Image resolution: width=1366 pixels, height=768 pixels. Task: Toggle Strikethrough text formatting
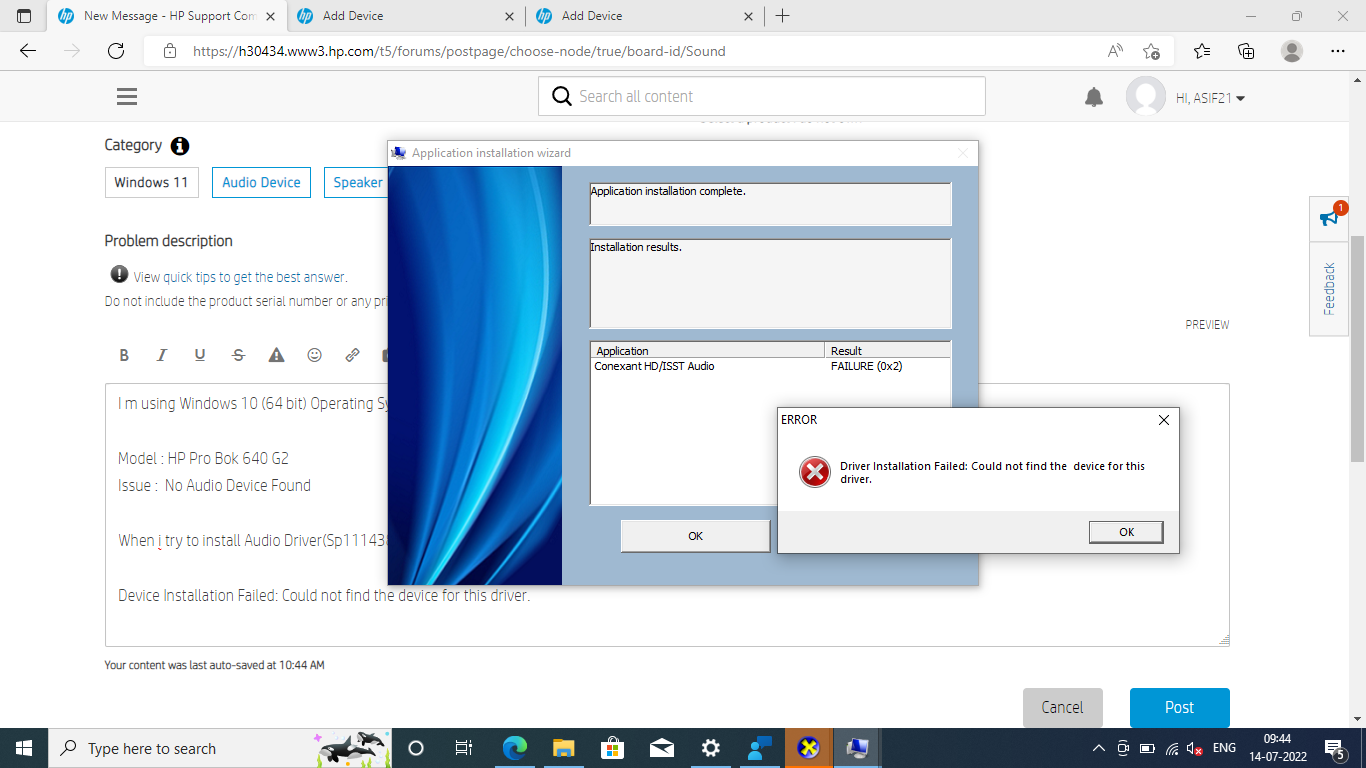click(x=238, y=355)
